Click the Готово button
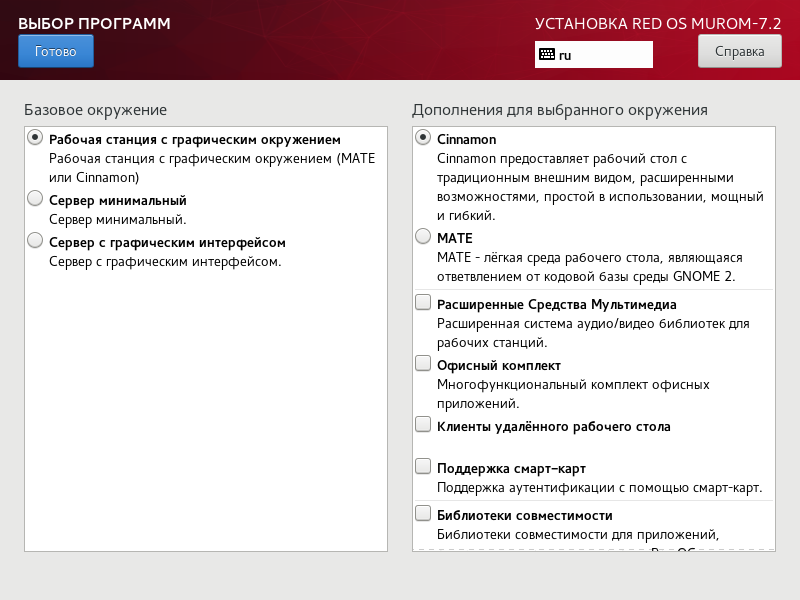This screenshot has height=600, width=800. click(x=55, y=50)
